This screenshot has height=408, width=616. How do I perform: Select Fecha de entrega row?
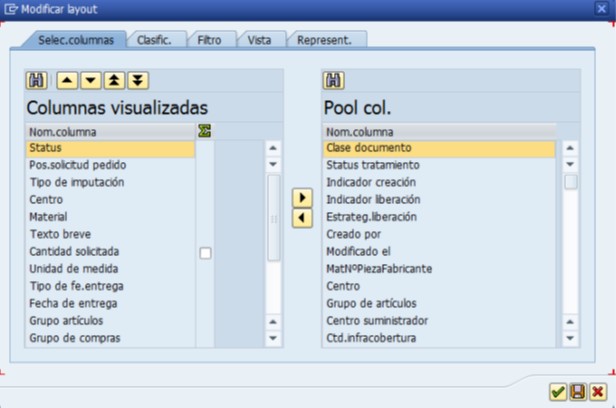[x=110, y=303]
